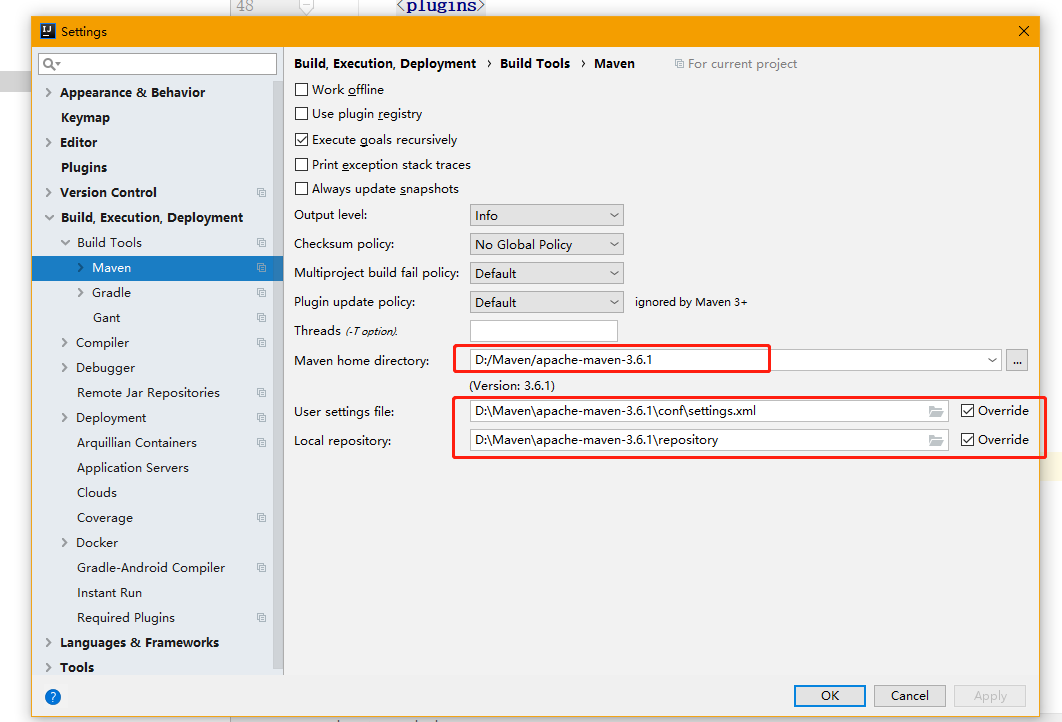This screenshot has height=722, width=1062.
Task: Collapse Build, Execution, Deployment section
Action: tap(49, 217)
